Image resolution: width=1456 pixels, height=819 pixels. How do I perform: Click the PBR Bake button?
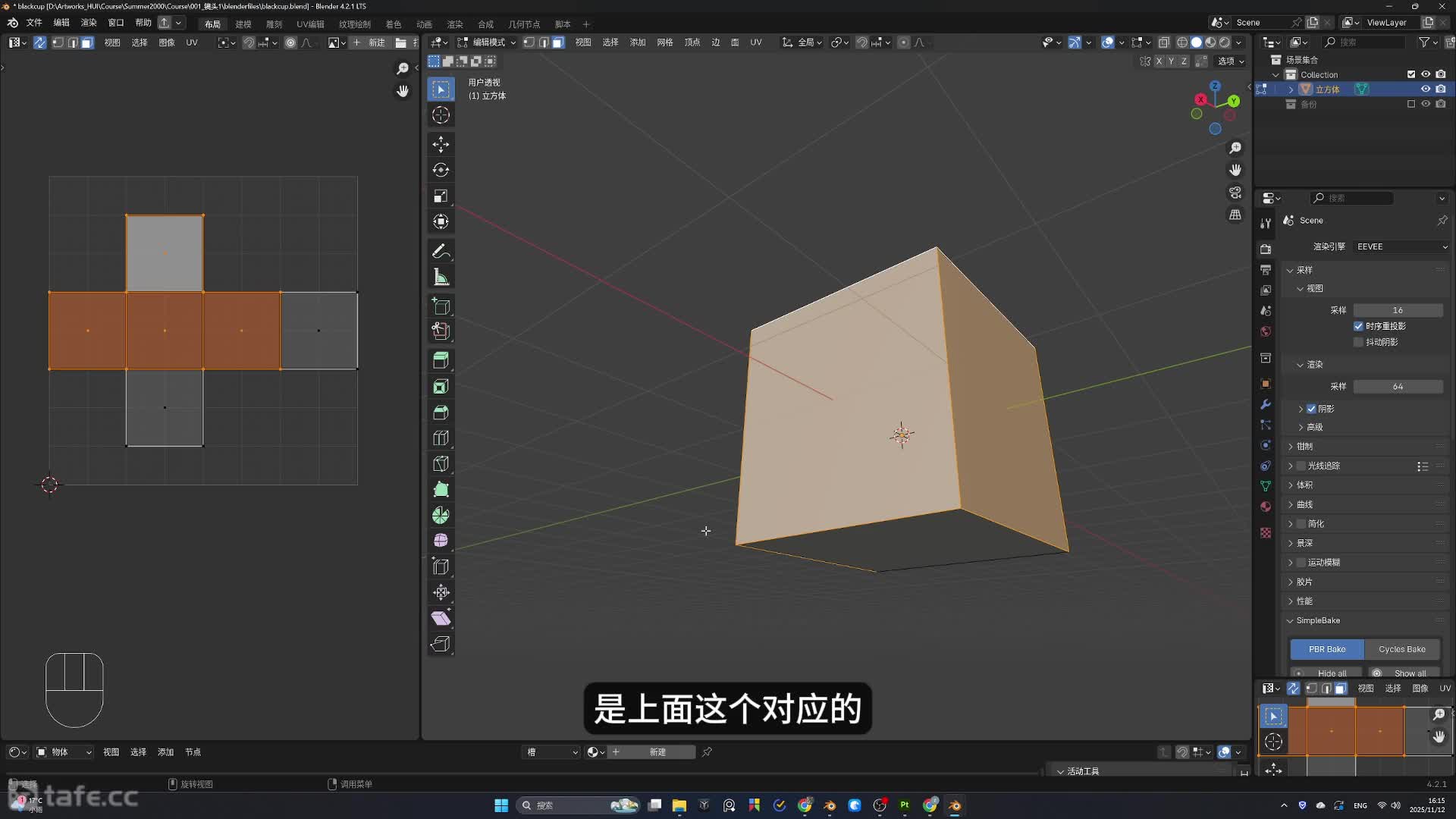pos(1326,649)
